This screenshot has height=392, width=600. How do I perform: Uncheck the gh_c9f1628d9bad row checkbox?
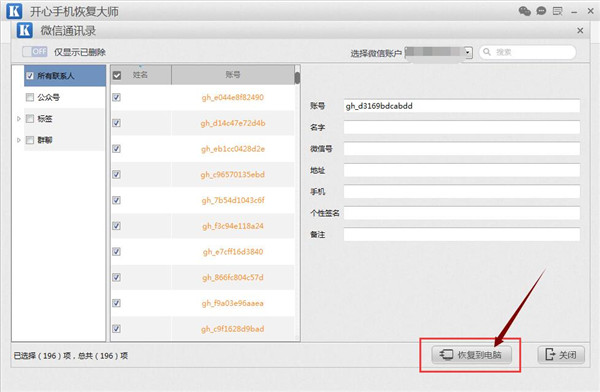coord(117,329)
